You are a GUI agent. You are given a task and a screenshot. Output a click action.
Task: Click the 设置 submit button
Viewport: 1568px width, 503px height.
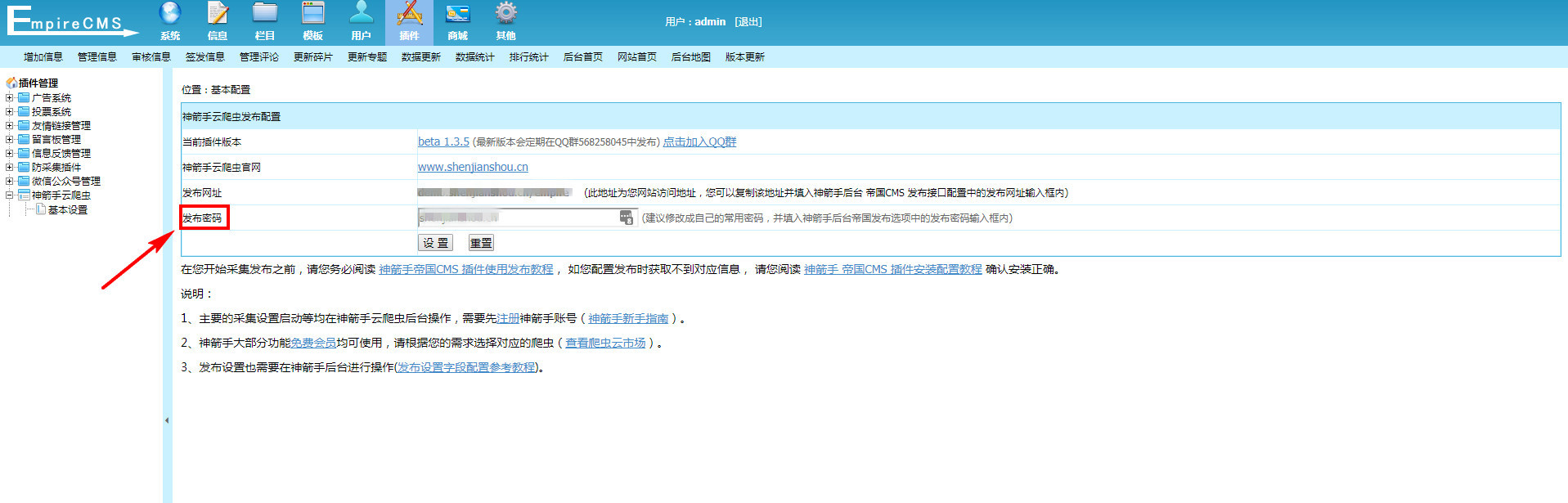coord(436,243)
